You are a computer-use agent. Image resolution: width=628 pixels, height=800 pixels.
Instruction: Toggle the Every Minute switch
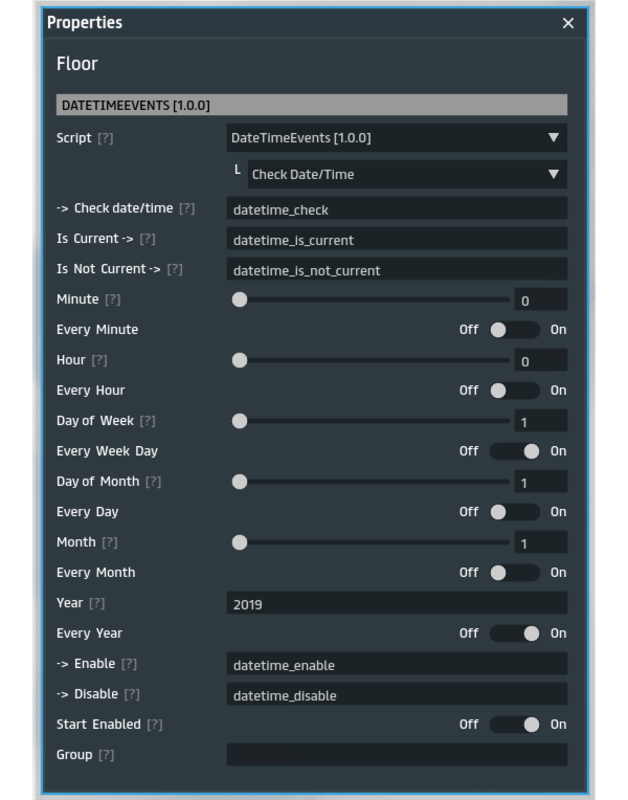[x=514, y=330]
